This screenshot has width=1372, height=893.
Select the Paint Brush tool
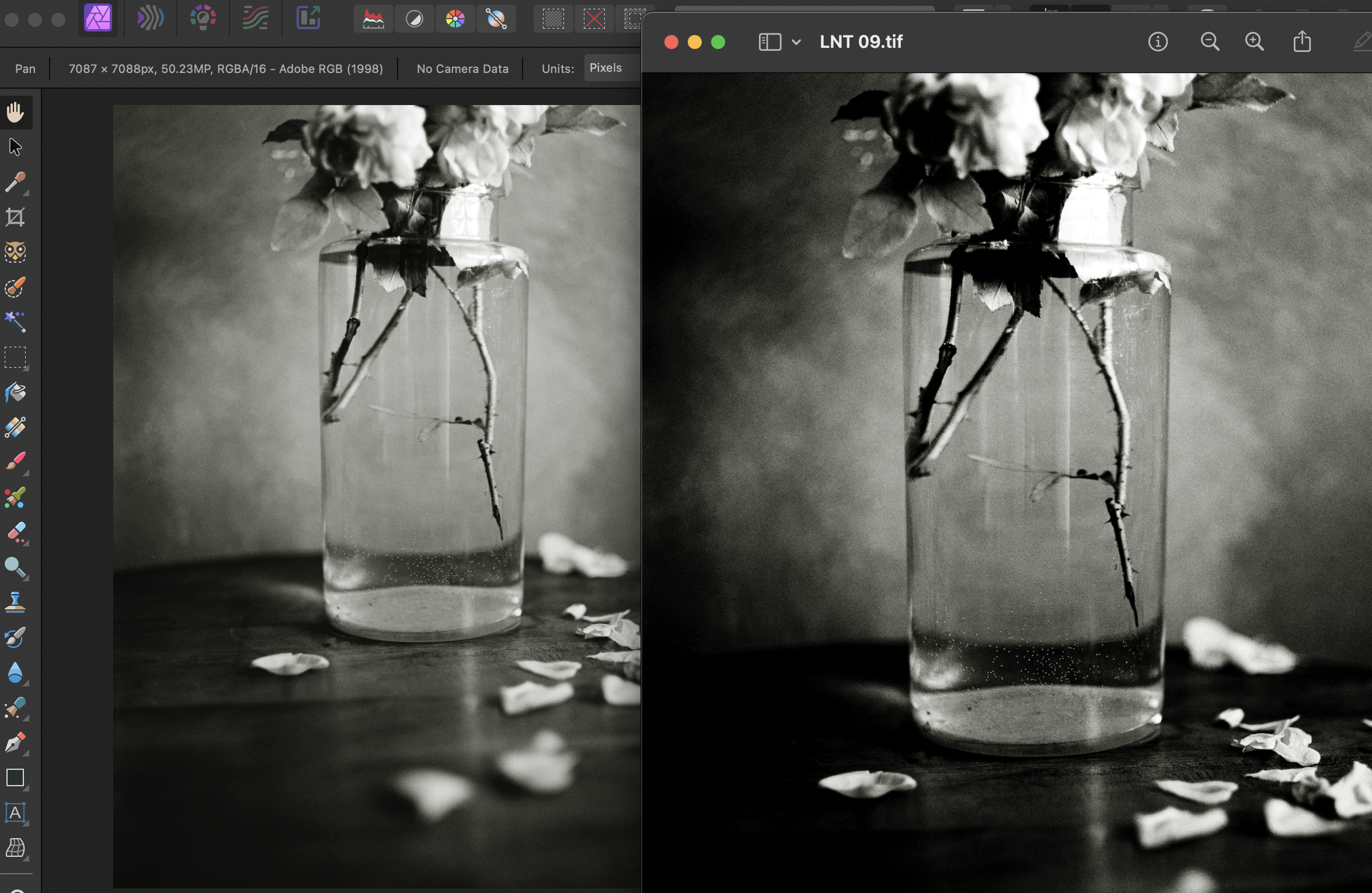[15, 462]
